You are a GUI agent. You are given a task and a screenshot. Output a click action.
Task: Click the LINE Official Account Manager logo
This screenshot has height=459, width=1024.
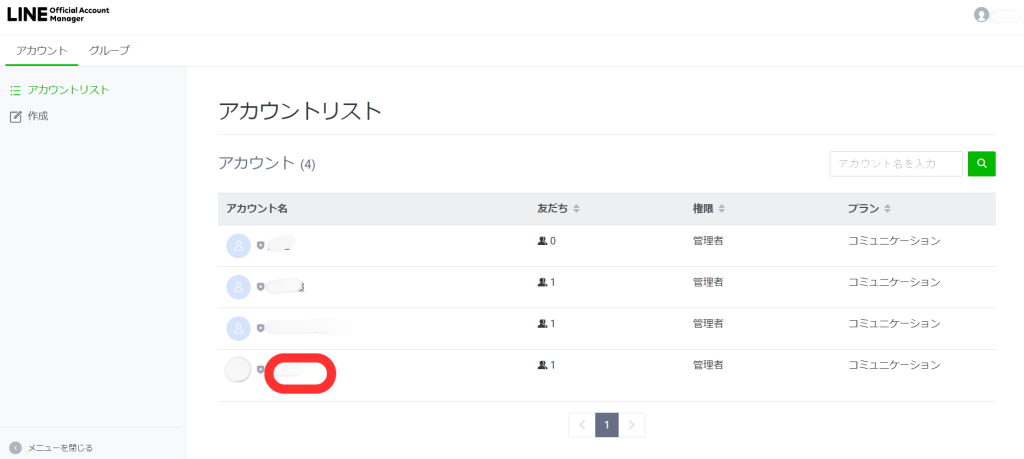(58, 14)
